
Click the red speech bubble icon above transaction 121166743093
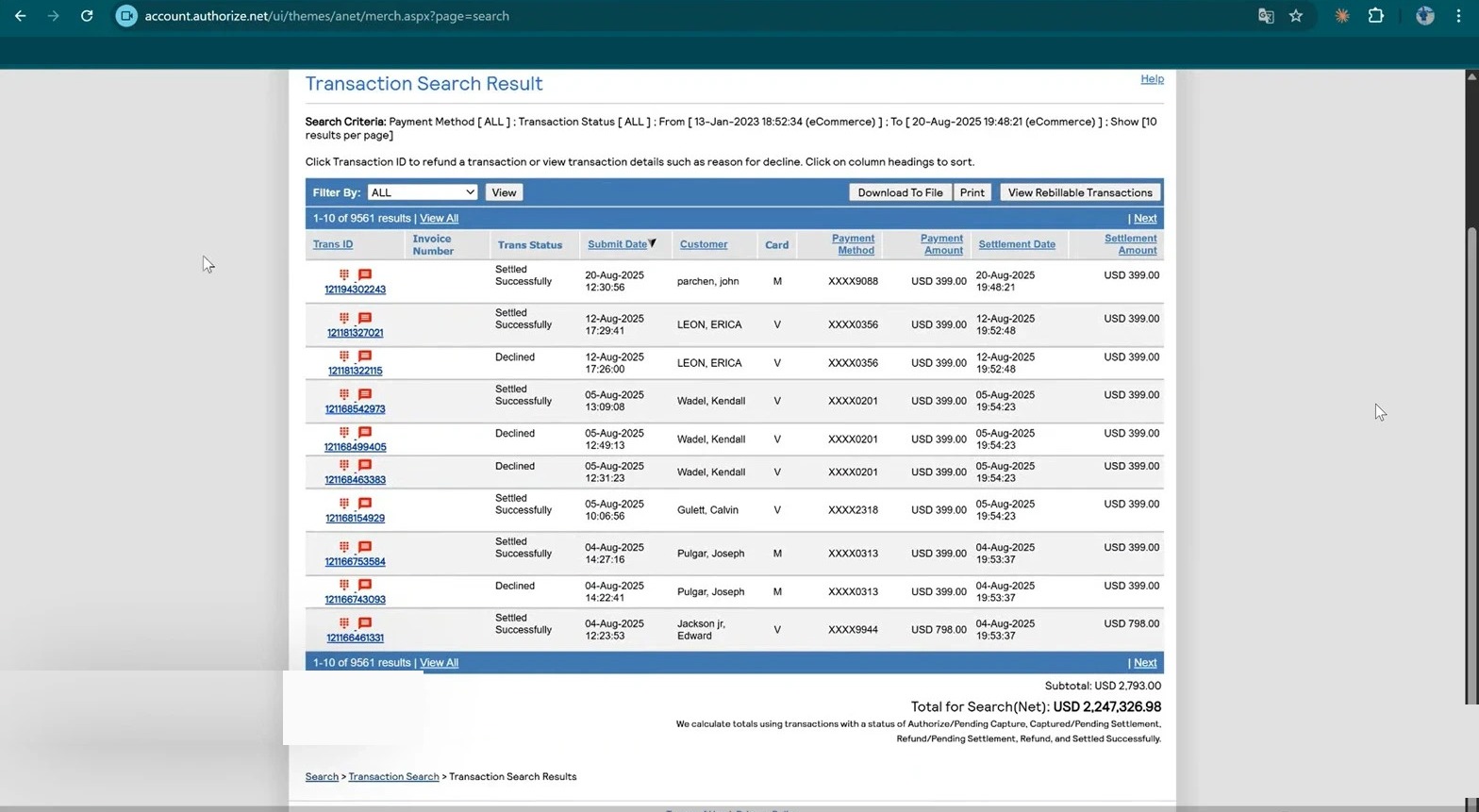(365, 585)
